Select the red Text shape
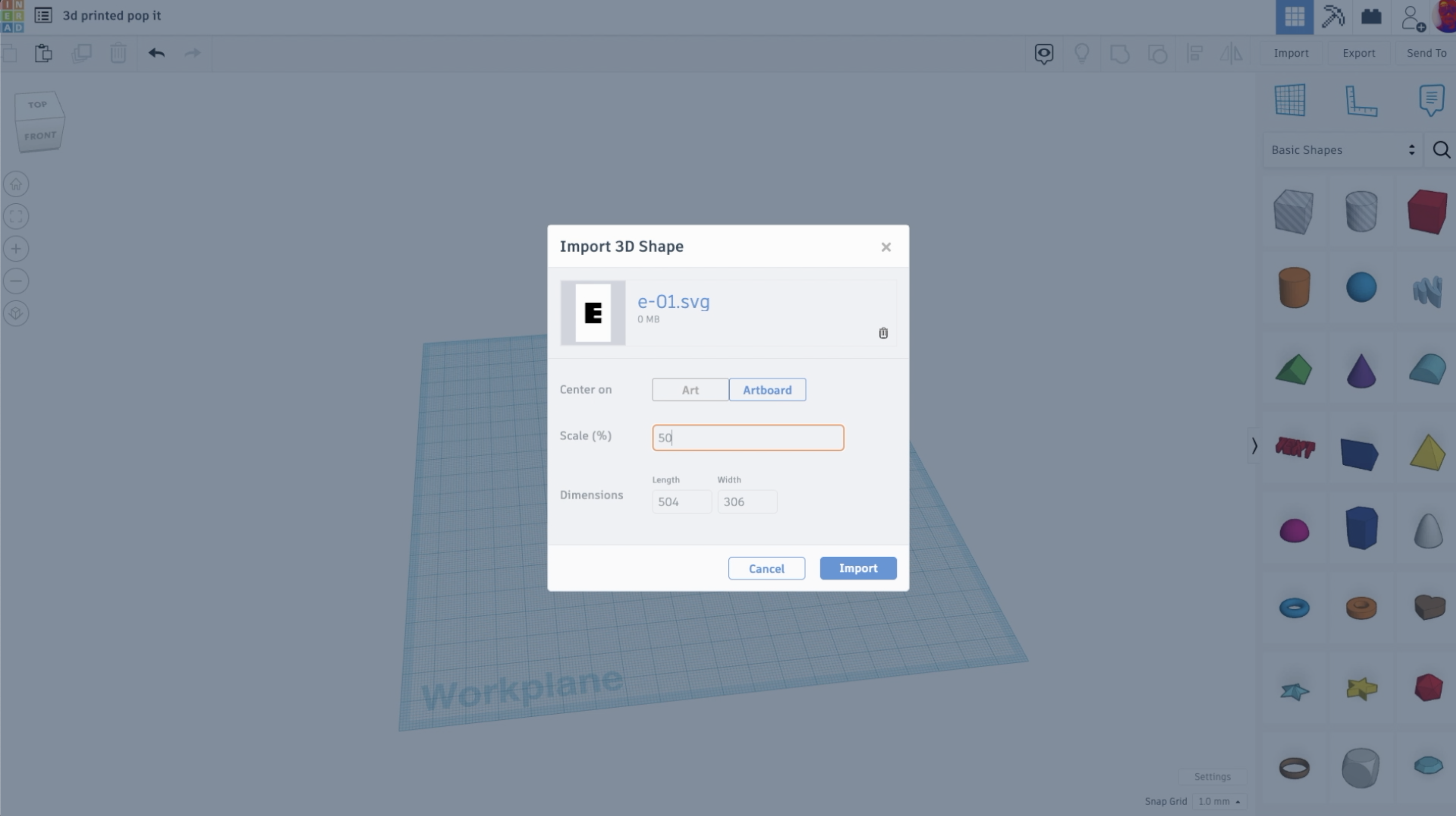Image resolution: width=1456 pixels, height=816 pixels. click(1295, 447)
